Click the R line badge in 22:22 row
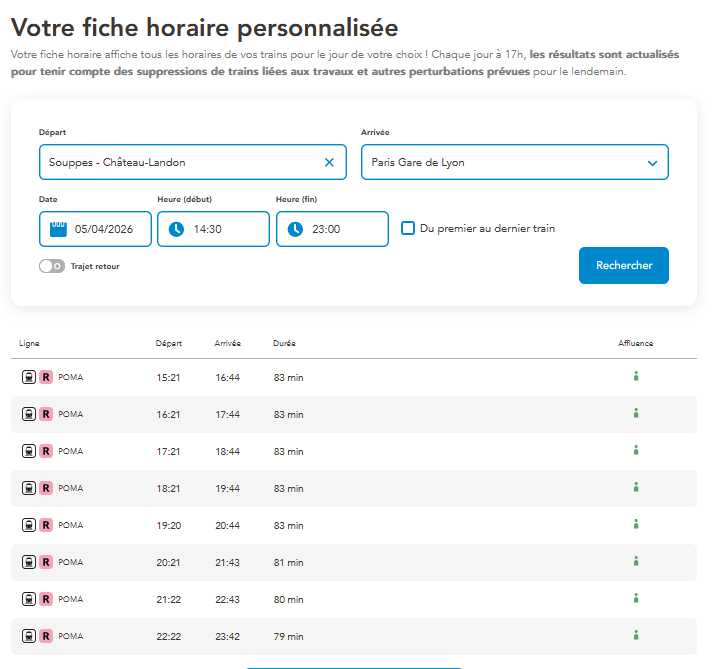 click(46, 636)
